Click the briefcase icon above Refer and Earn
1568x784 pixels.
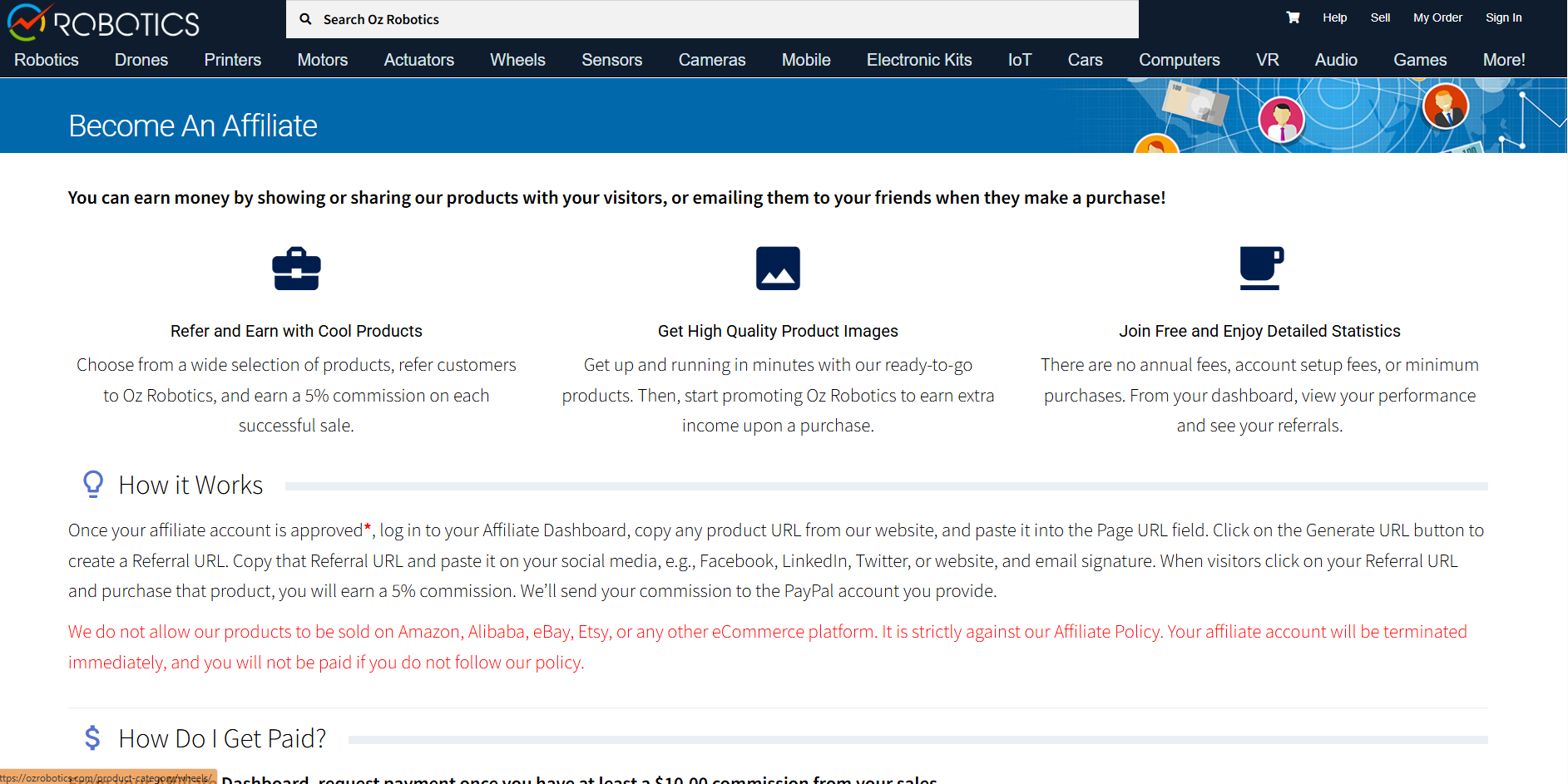(x=296, y=269)
